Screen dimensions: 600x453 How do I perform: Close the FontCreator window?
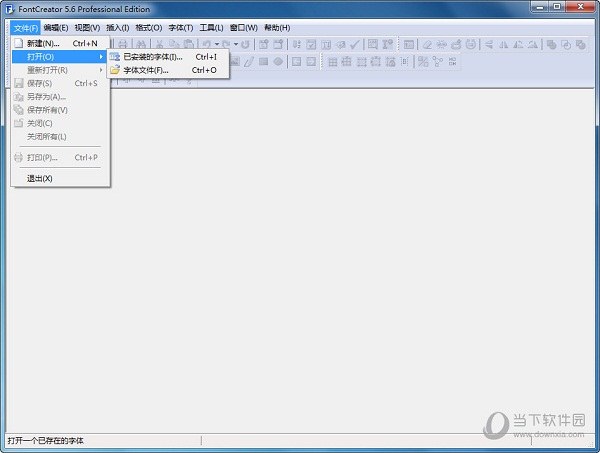click(x=580, y=7)
